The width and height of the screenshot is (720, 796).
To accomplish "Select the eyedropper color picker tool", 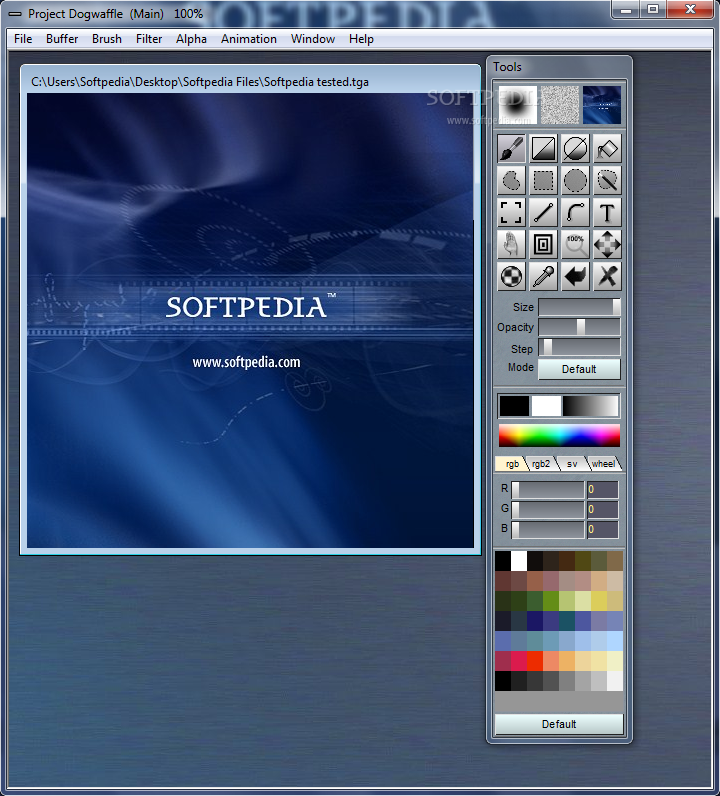I will 543,276.
